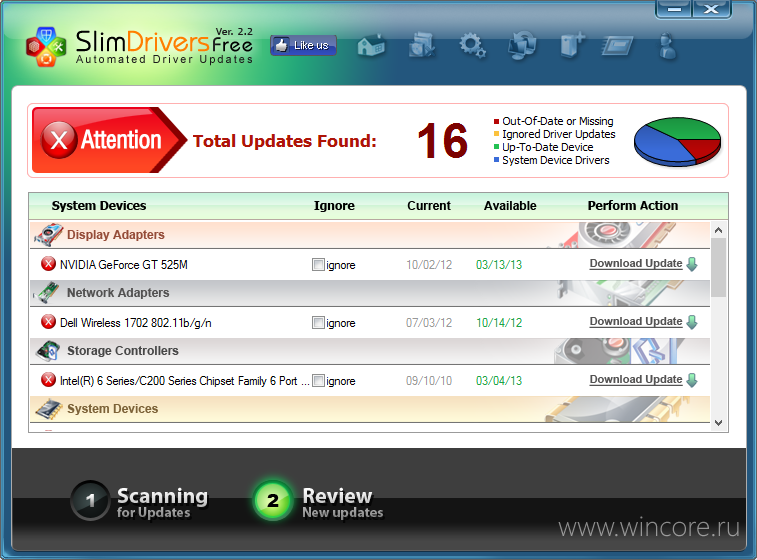The image size is (757, 560).
Task: Collapse the Display Adapters category header
Action: pyautogui.click(x=115, y=235)
